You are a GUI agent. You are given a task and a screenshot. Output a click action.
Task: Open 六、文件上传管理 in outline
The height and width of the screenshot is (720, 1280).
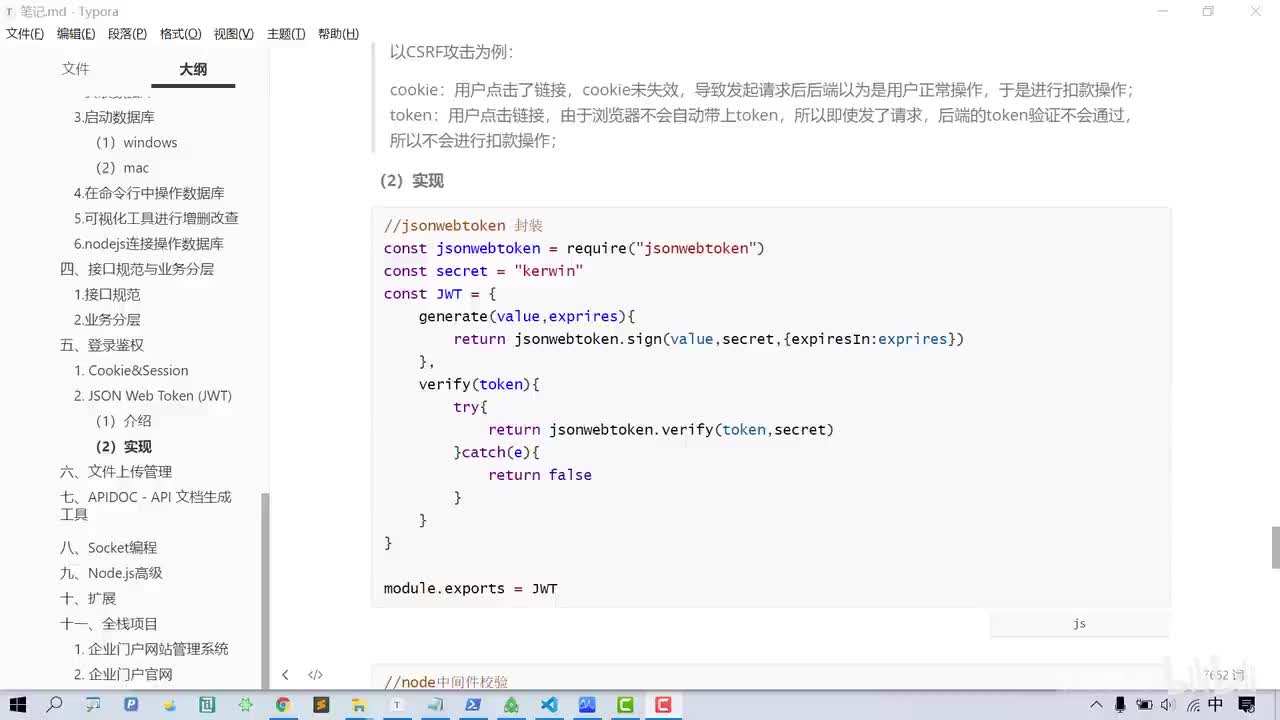pos(116,472)
